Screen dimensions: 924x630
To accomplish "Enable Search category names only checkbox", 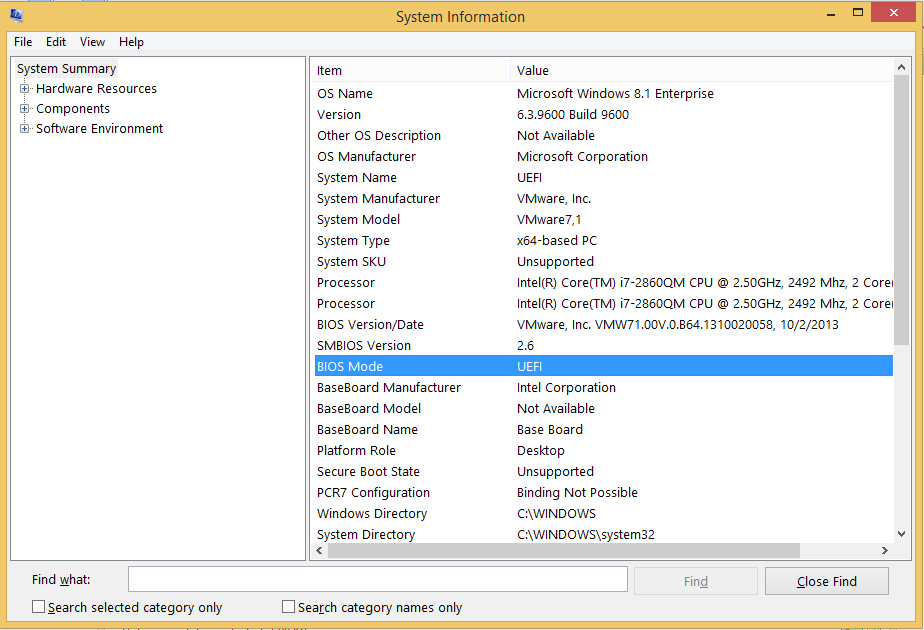I will tap(288, 606).
